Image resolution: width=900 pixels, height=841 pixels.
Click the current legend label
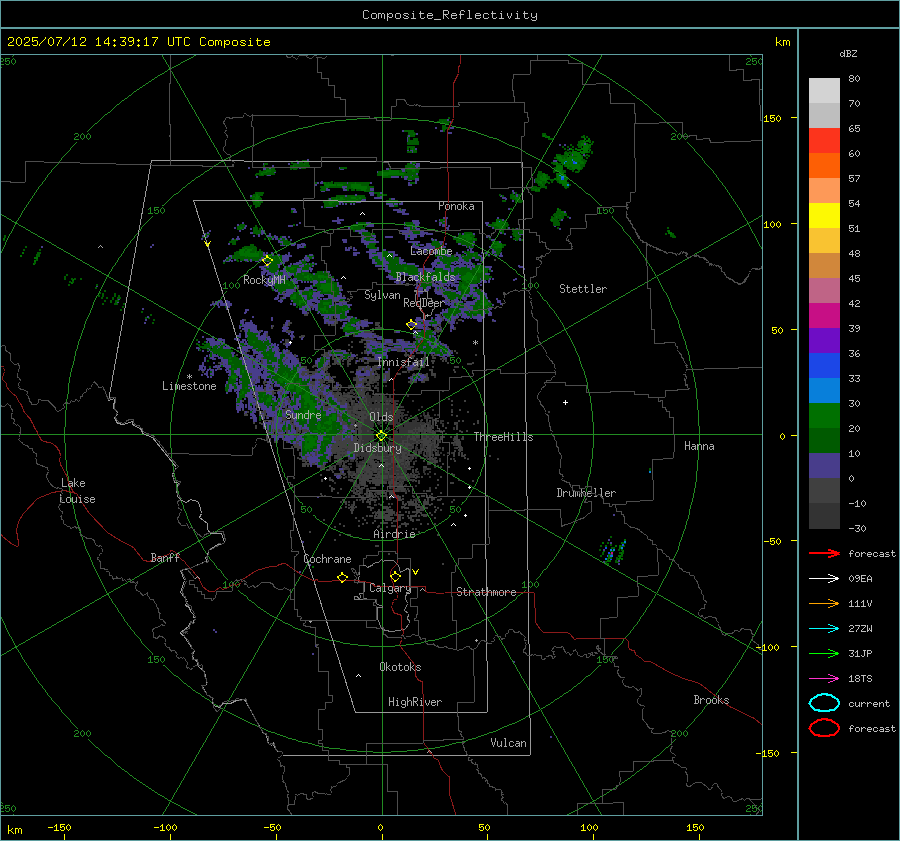coord(869,704)
